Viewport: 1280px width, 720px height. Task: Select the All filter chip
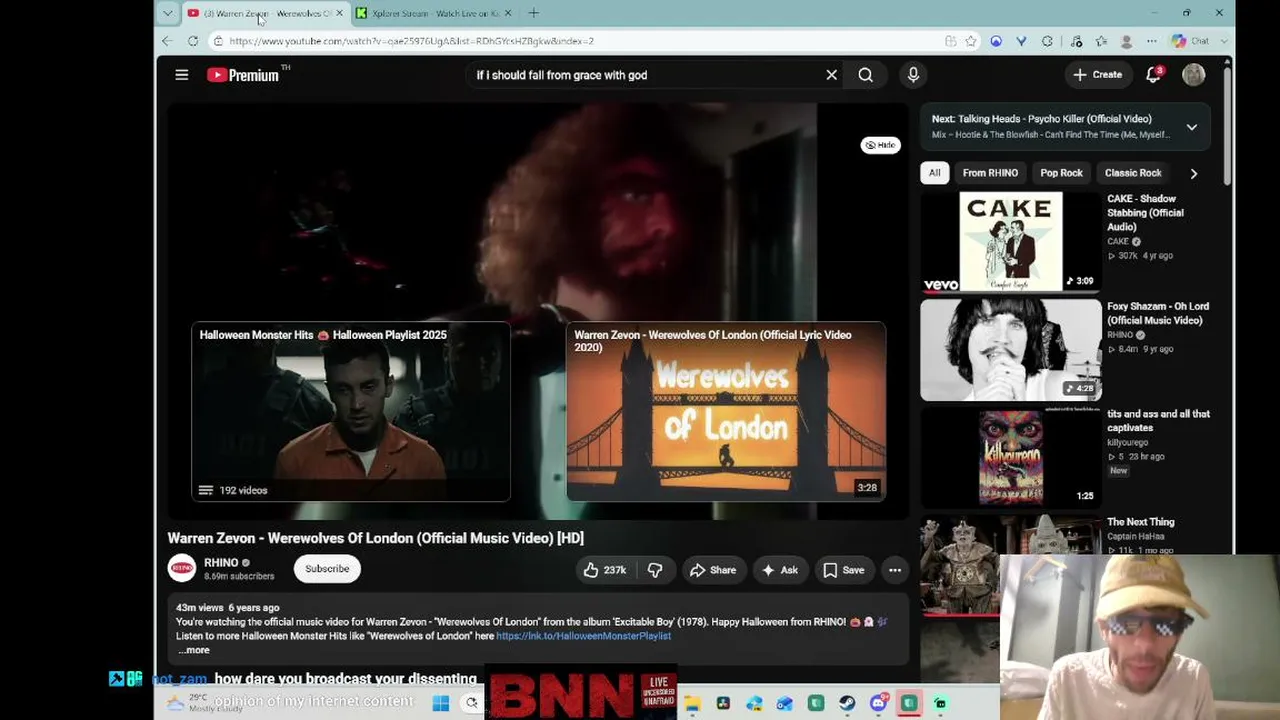934,173
